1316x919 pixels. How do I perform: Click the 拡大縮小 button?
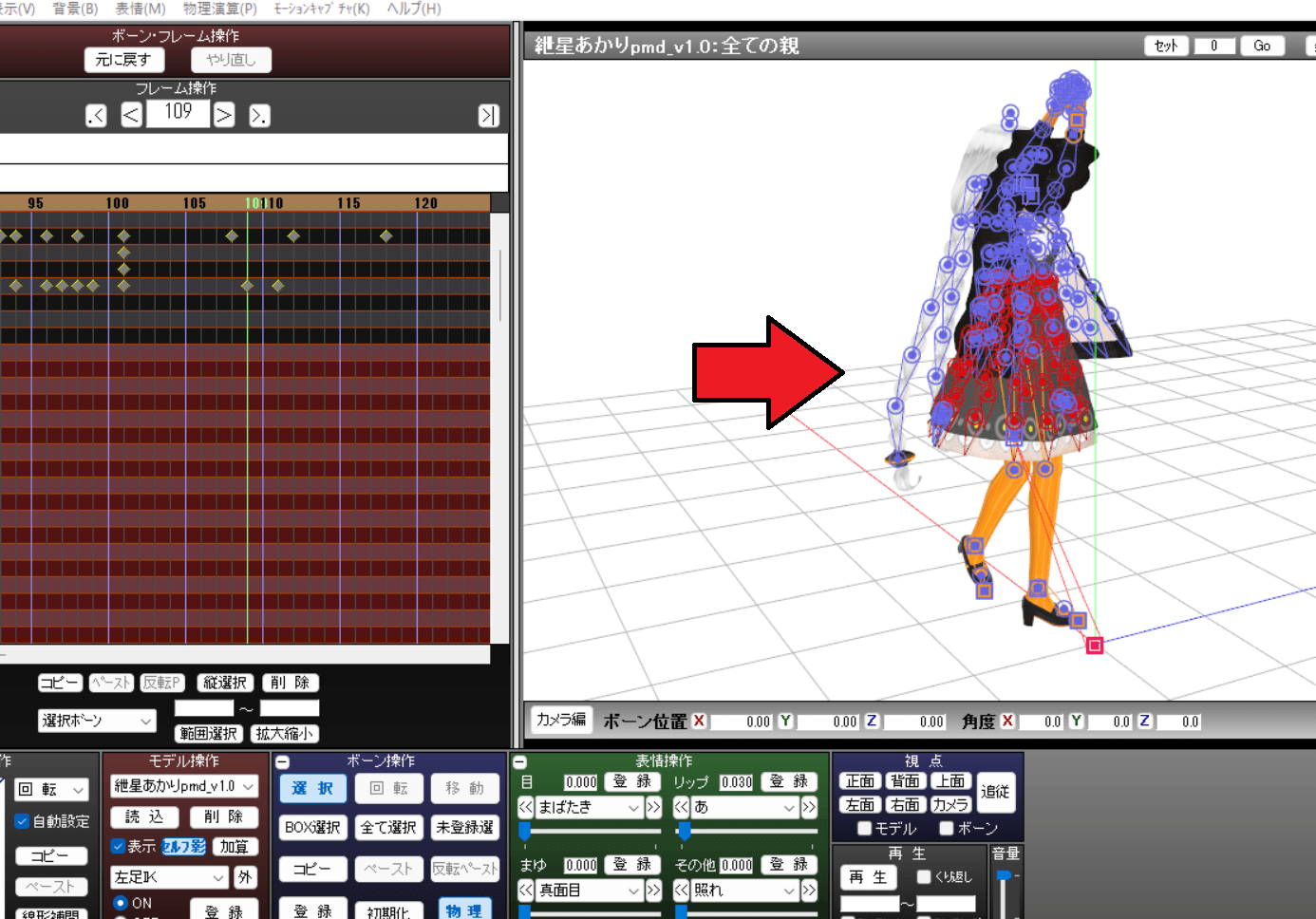pos(284,734)
